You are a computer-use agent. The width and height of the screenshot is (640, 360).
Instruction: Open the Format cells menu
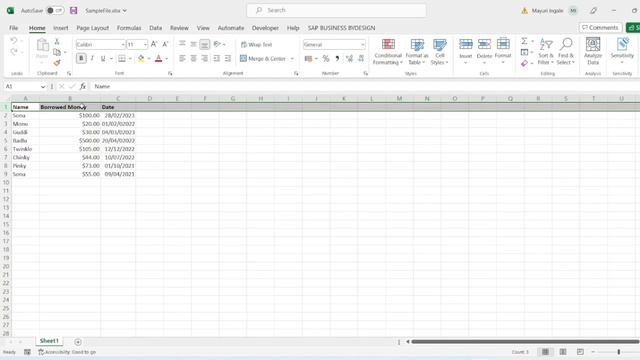(503, 51)
